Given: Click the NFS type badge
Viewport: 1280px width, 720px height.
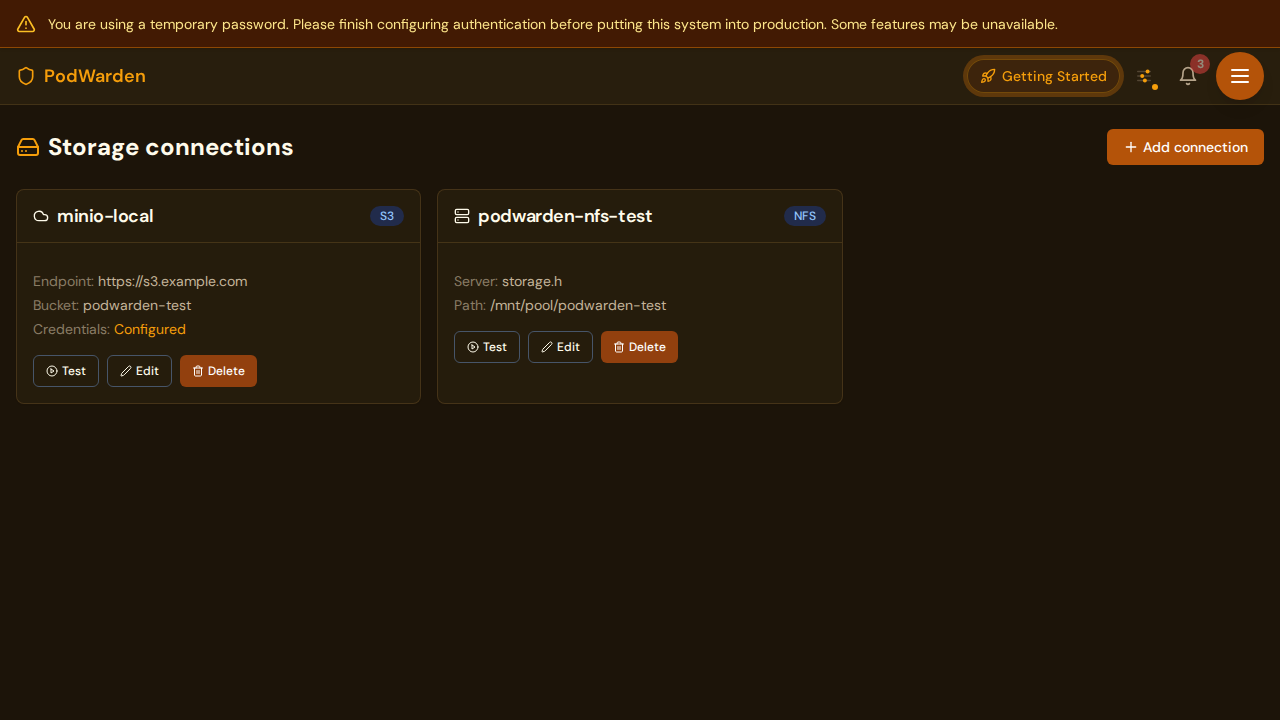Looking at the screenshot, I should 805,216.
